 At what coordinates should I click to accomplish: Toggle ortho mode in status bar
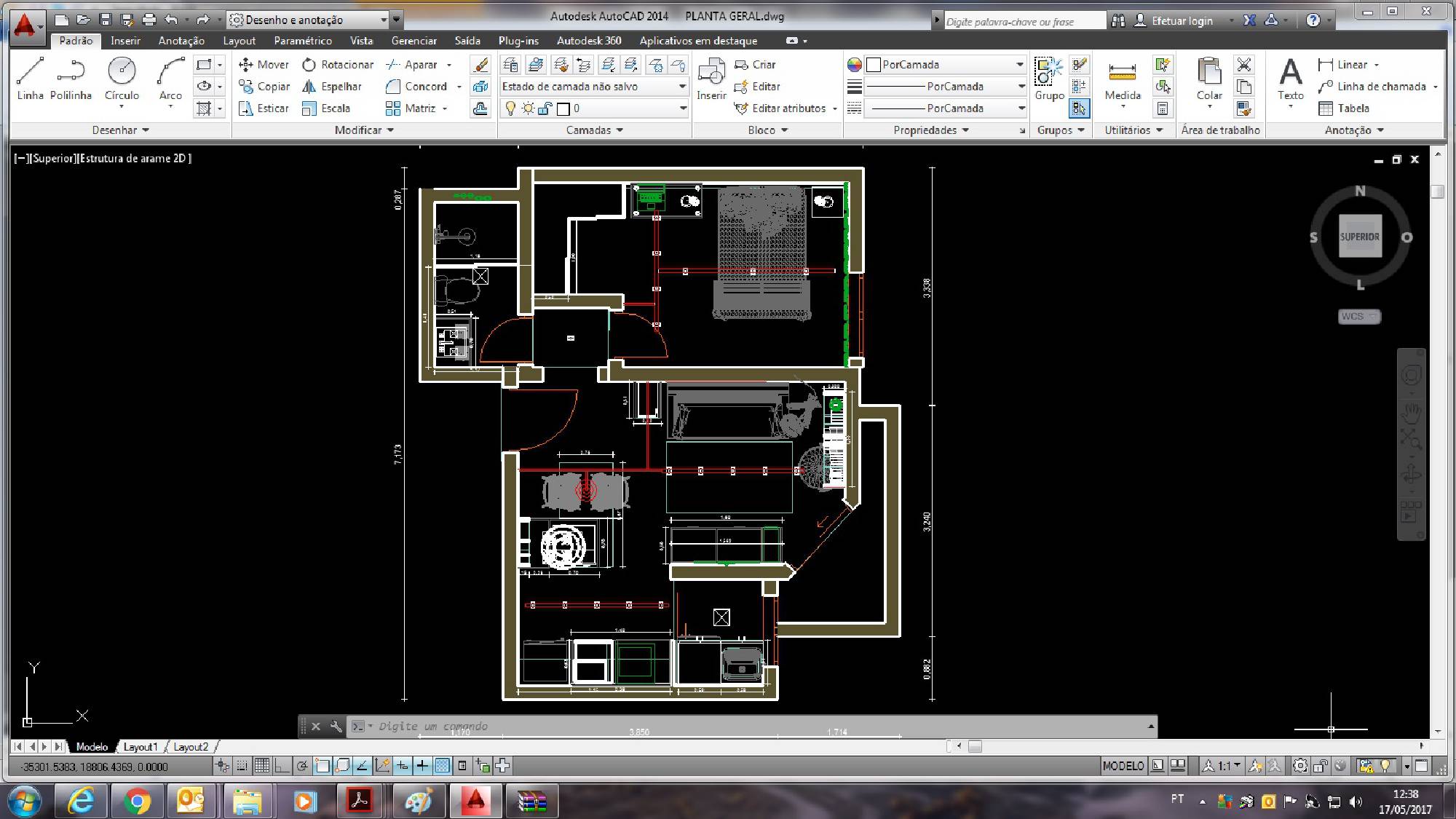click(x=282, y=766)
